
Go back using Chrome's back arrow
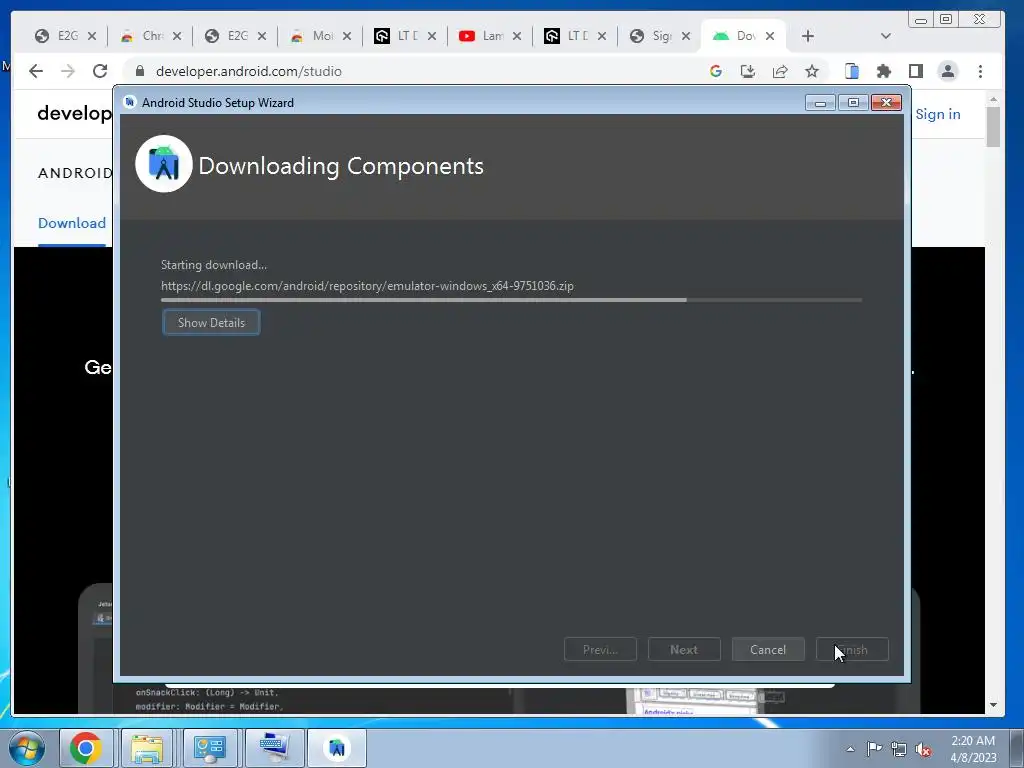pos(36,71)
